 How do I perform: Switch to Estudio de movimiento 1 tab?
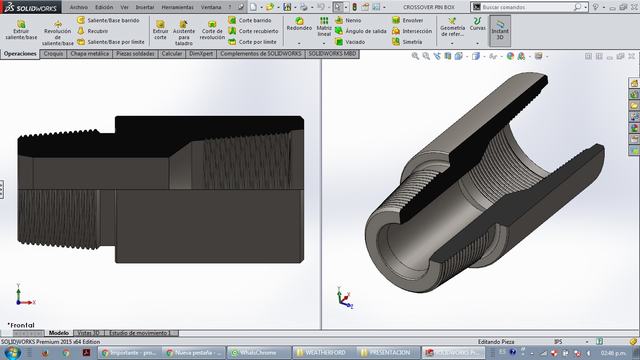coord(142,333)
